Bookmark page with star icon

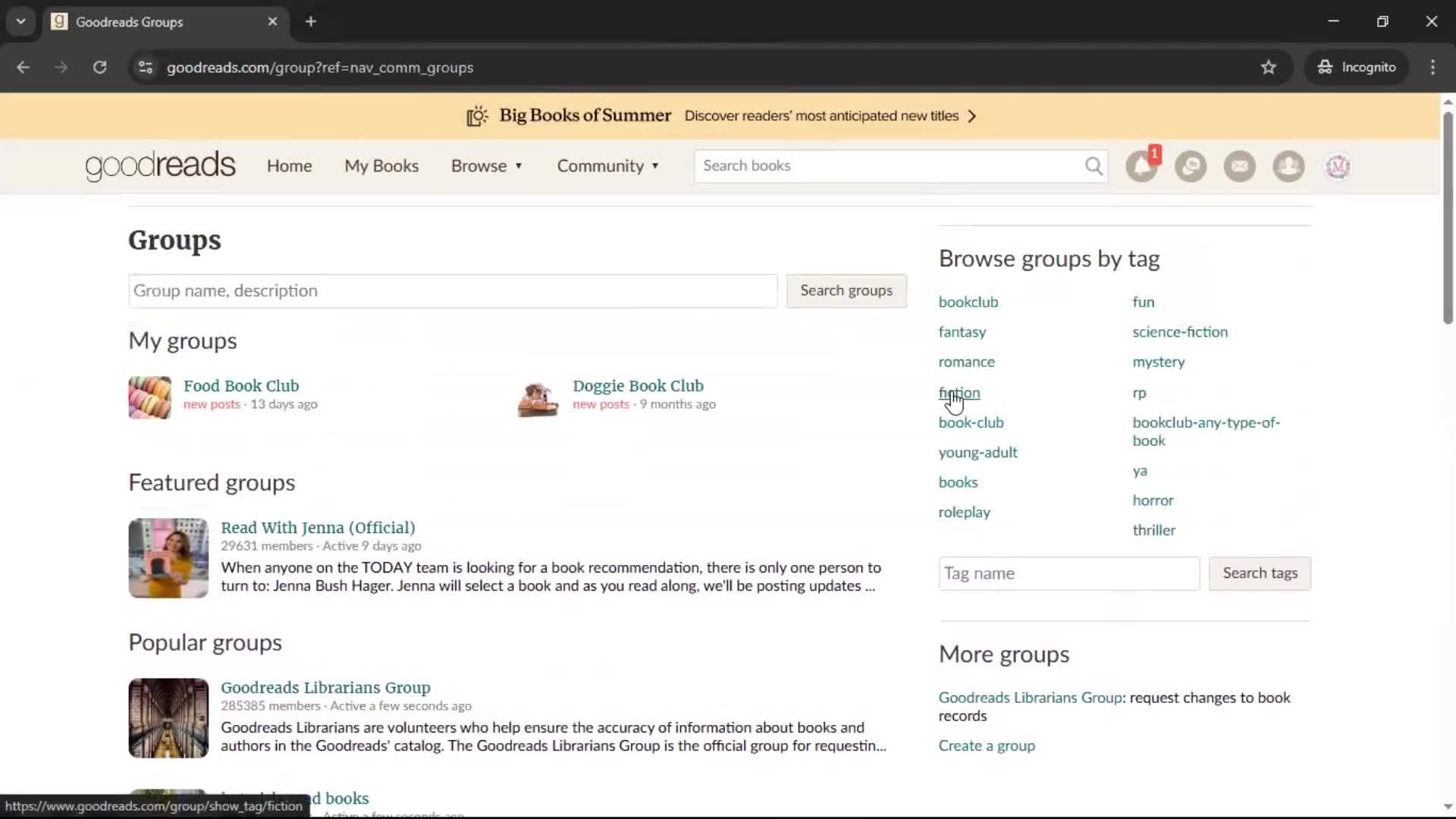point(1269,67)
